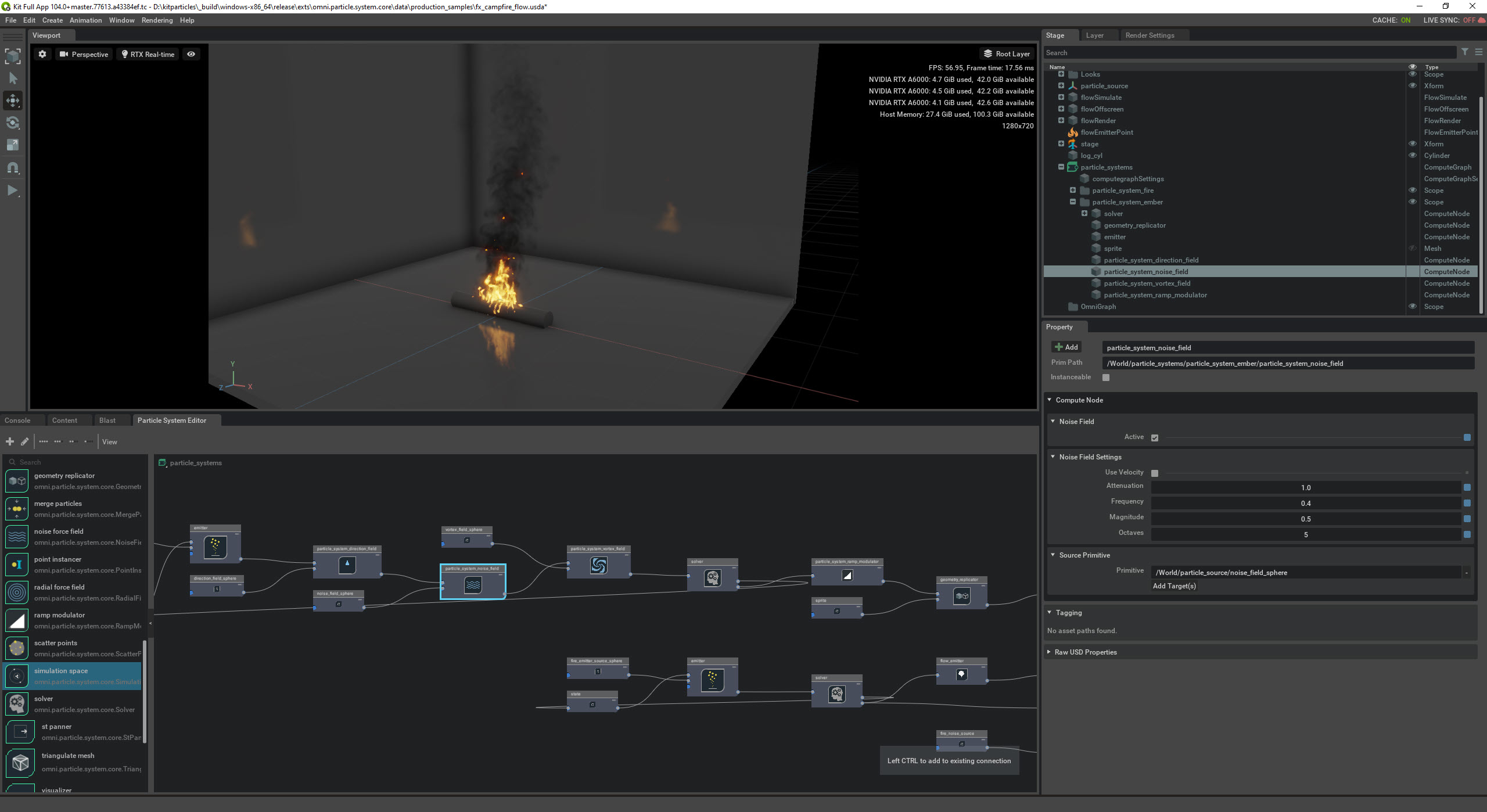Toggle the Instanceable checkbox
The image size is (1487, 812).
(x=1106, y=378)
